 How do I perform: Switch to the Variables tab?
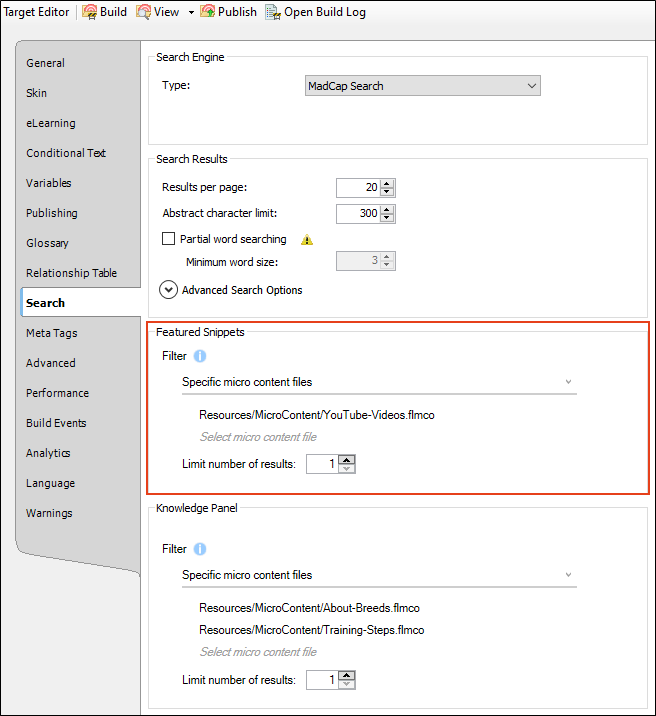tap(49, 183)
